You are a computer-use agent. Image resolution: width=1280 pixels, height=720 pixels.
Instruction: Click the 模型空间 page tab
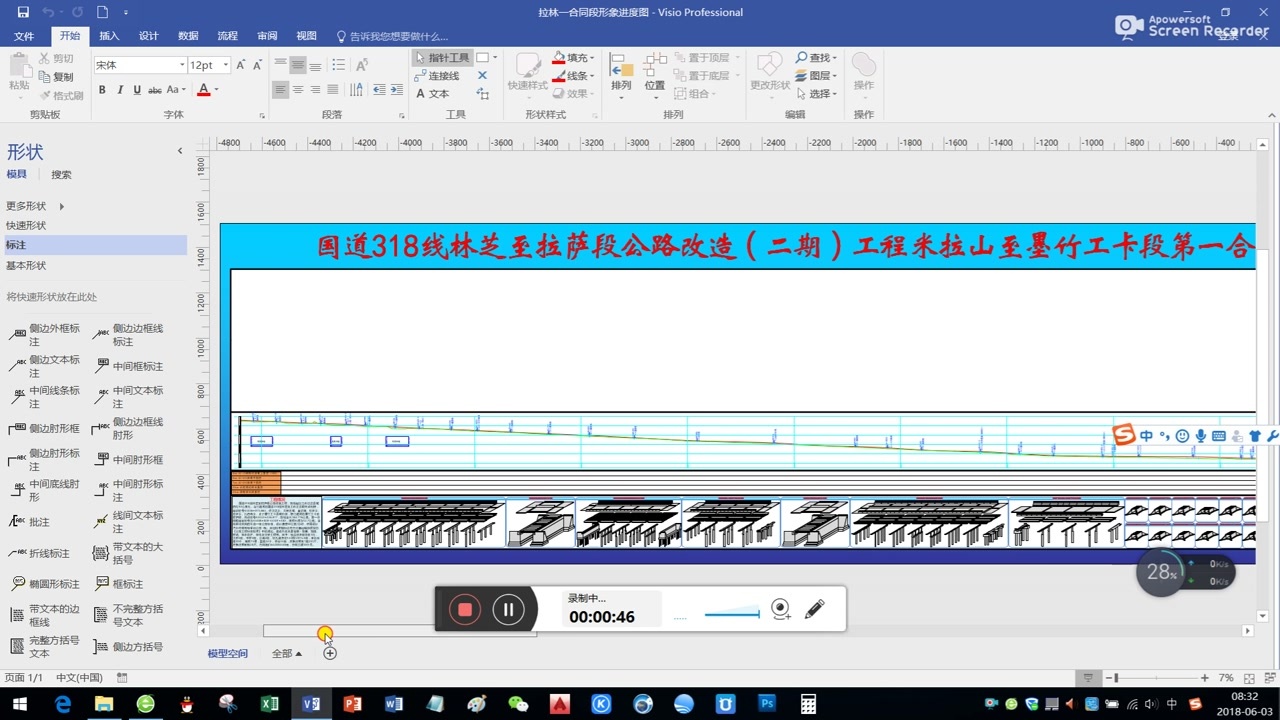227,654
